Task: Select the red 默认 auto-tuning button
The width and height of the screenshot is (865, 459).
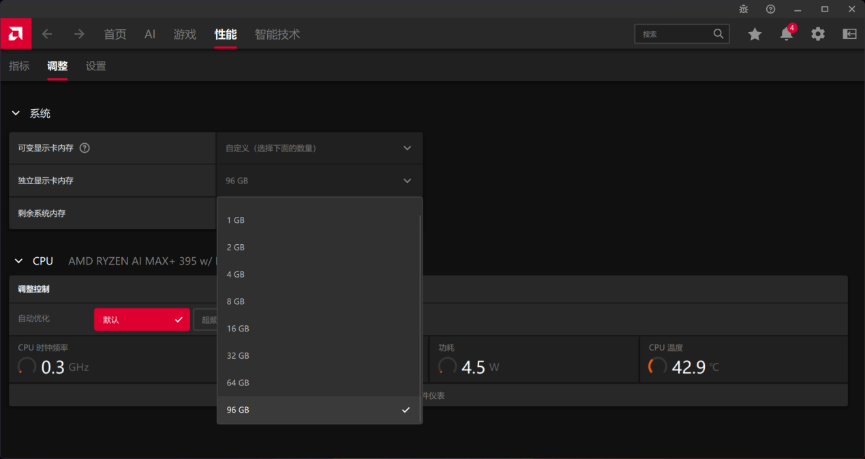Action: (142, 319)
